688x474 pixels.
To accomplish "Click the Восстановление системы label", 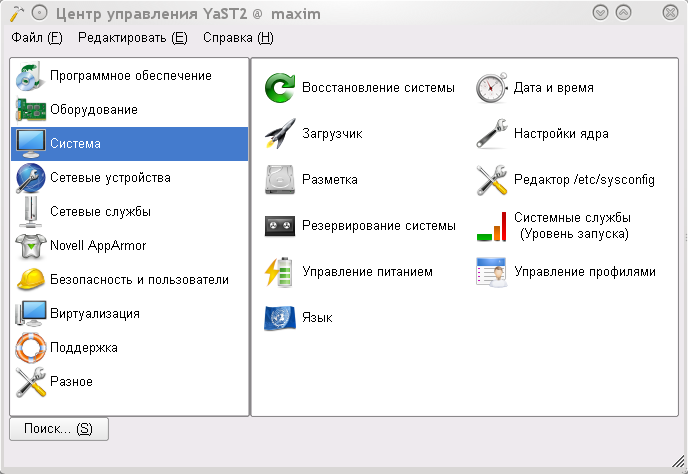I will (378, 88).
